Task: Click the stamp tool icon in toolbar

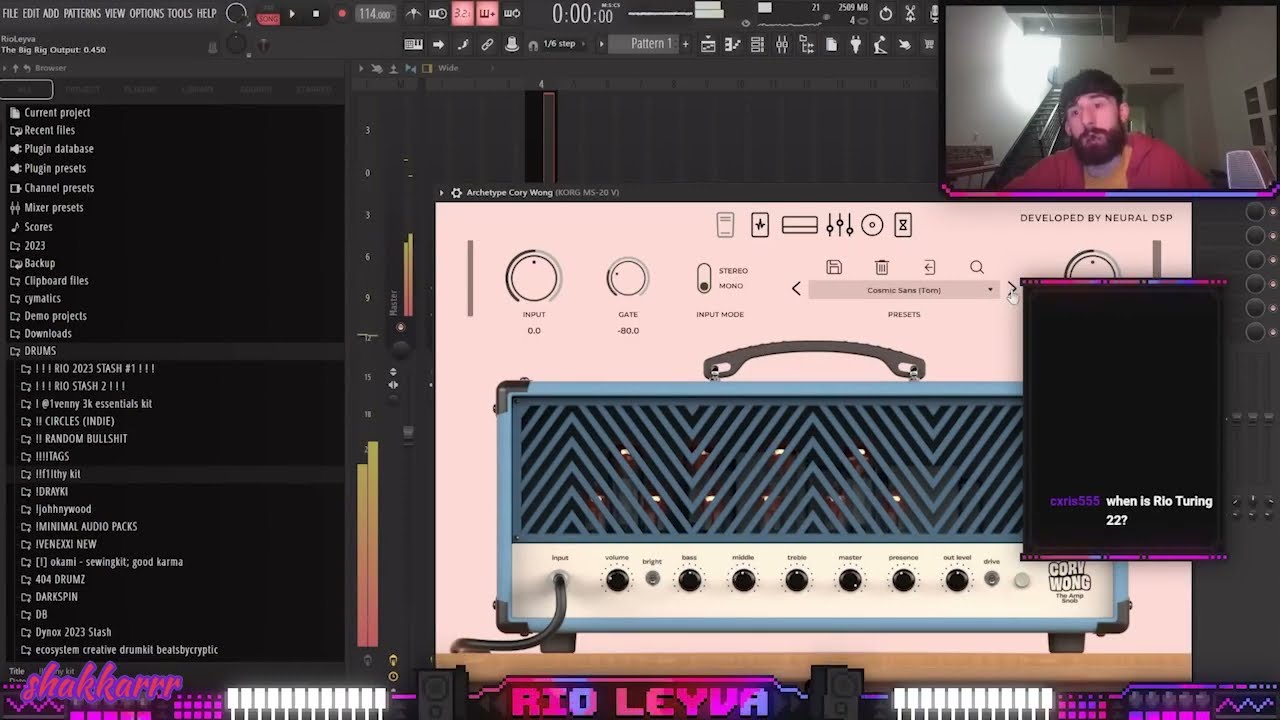Action: [x=511, y=44]
